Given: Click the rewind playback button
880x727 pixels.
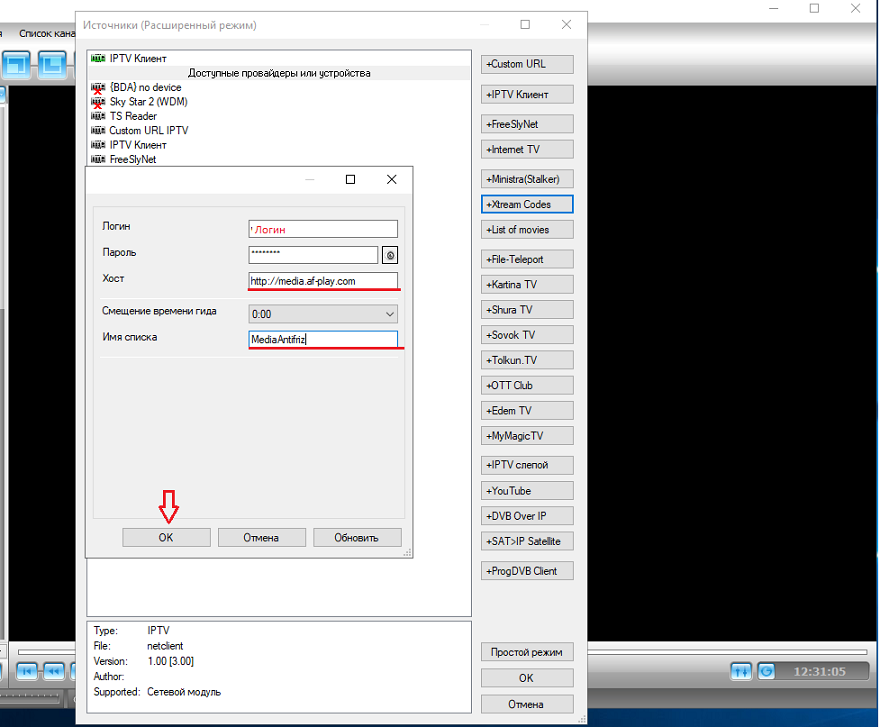Looking at the screenshot, I should tap(52, 671).
